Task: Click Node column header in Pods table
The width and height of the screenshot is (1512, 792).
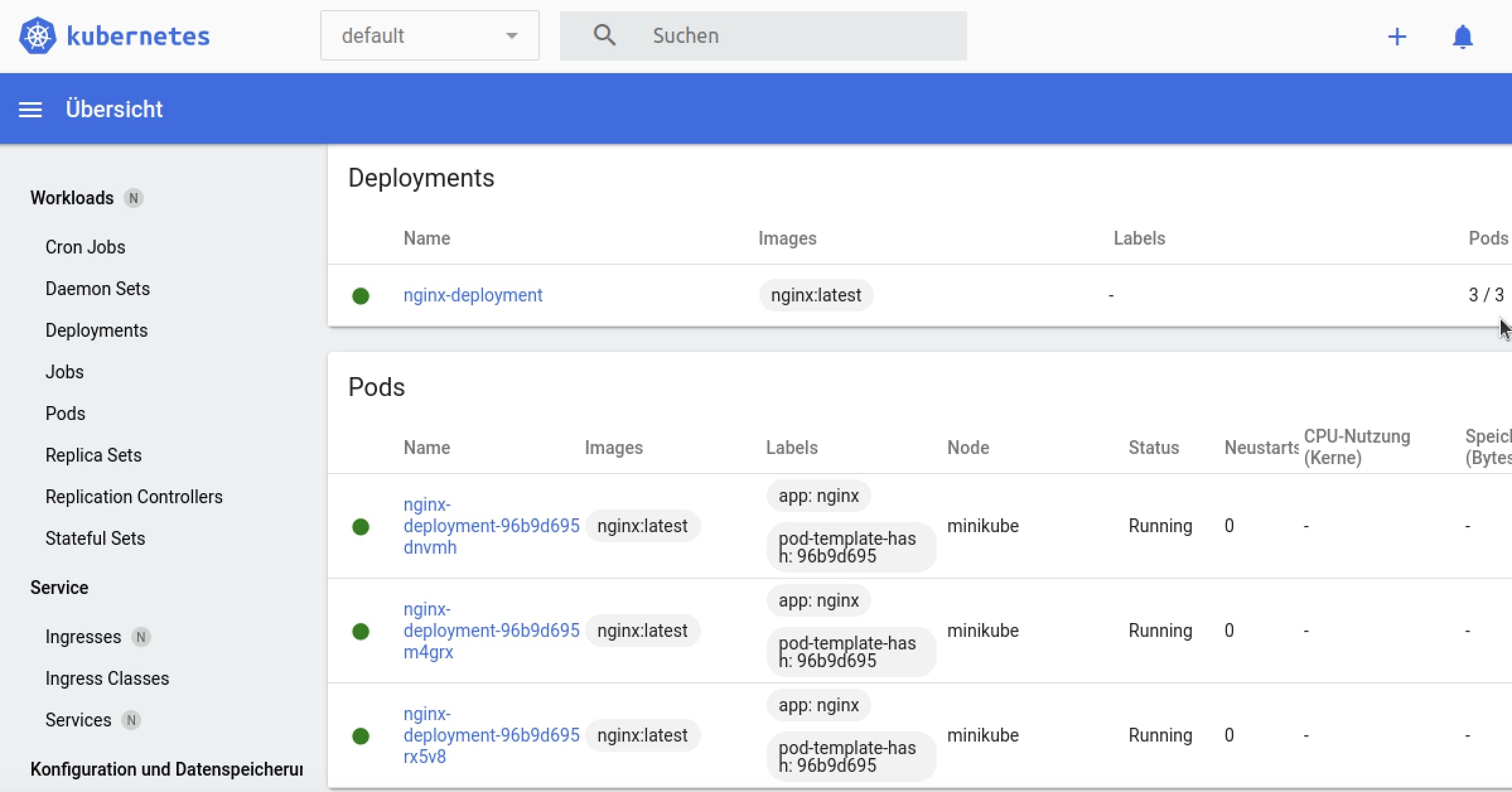Action: point(968,448)
